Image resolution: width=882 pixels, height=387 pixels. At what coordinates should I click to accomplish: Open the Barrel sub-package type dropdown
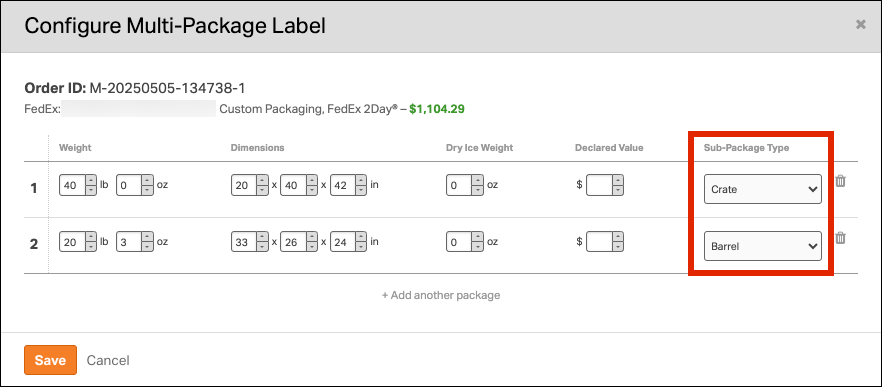pyautogui.click(x=763, y=246)
